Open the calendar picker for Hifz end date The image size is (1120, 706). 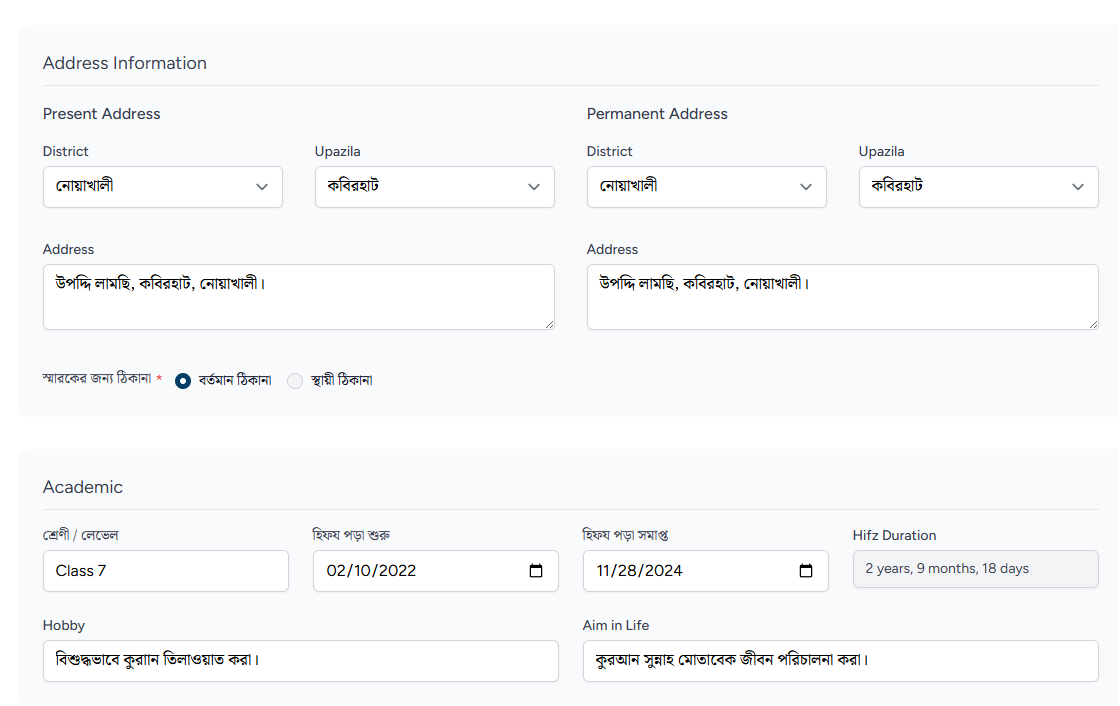806,571
